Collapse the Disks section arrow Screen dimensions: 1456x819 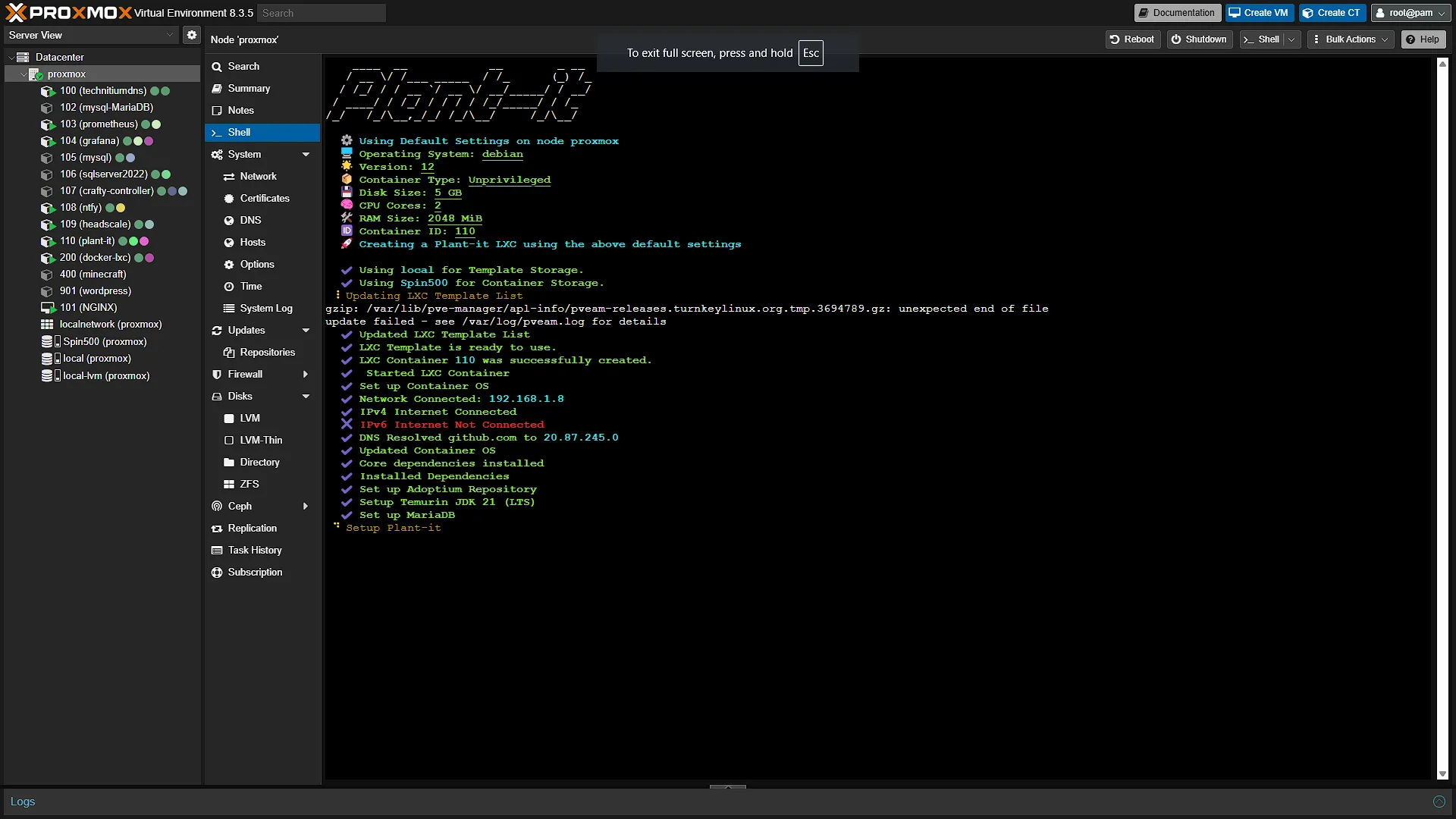click(x=306, y=397)
